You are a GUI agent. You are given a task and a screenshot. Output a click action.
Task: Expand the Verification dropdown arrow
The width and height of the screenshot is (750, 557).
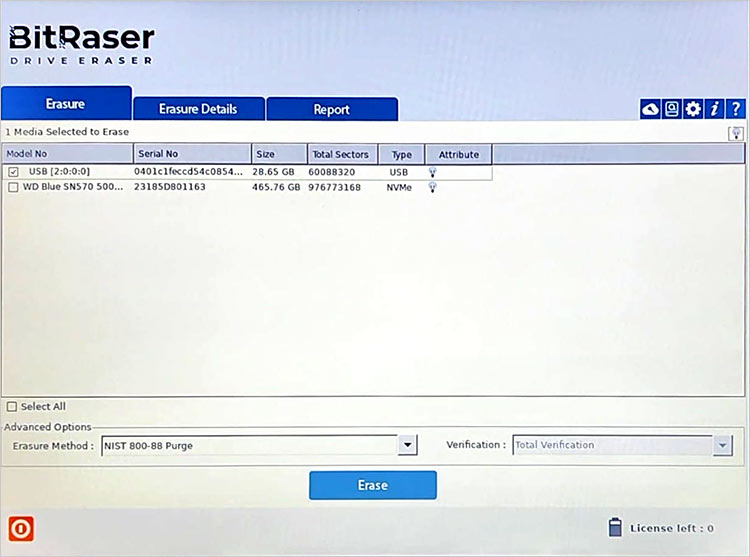click(x=723, y=445)
